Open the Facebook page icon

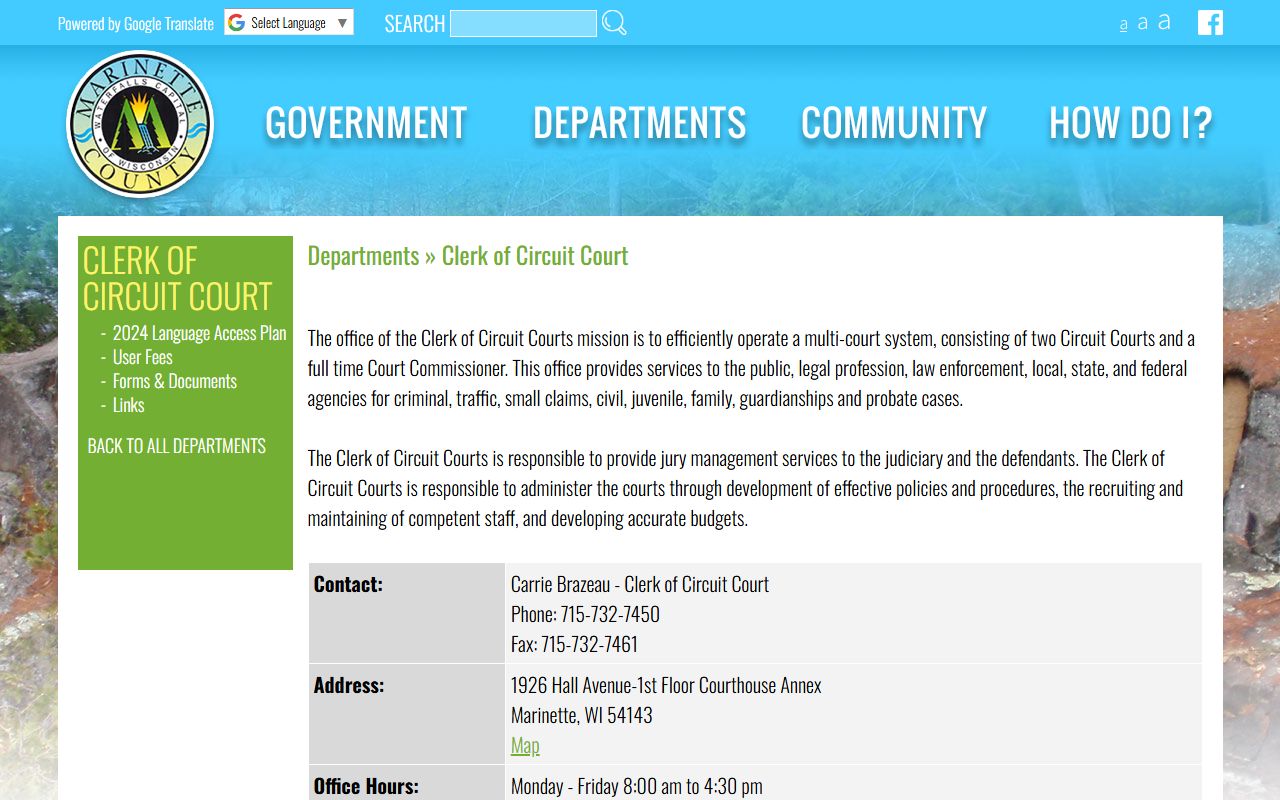coord(1210,22)
